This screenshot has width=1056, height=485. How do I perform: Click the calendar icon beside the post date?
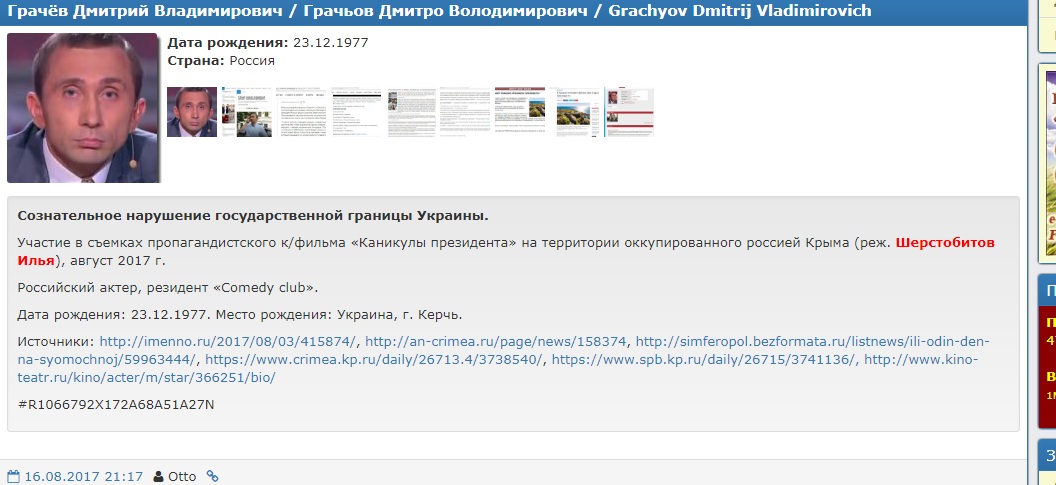point(13,477)
